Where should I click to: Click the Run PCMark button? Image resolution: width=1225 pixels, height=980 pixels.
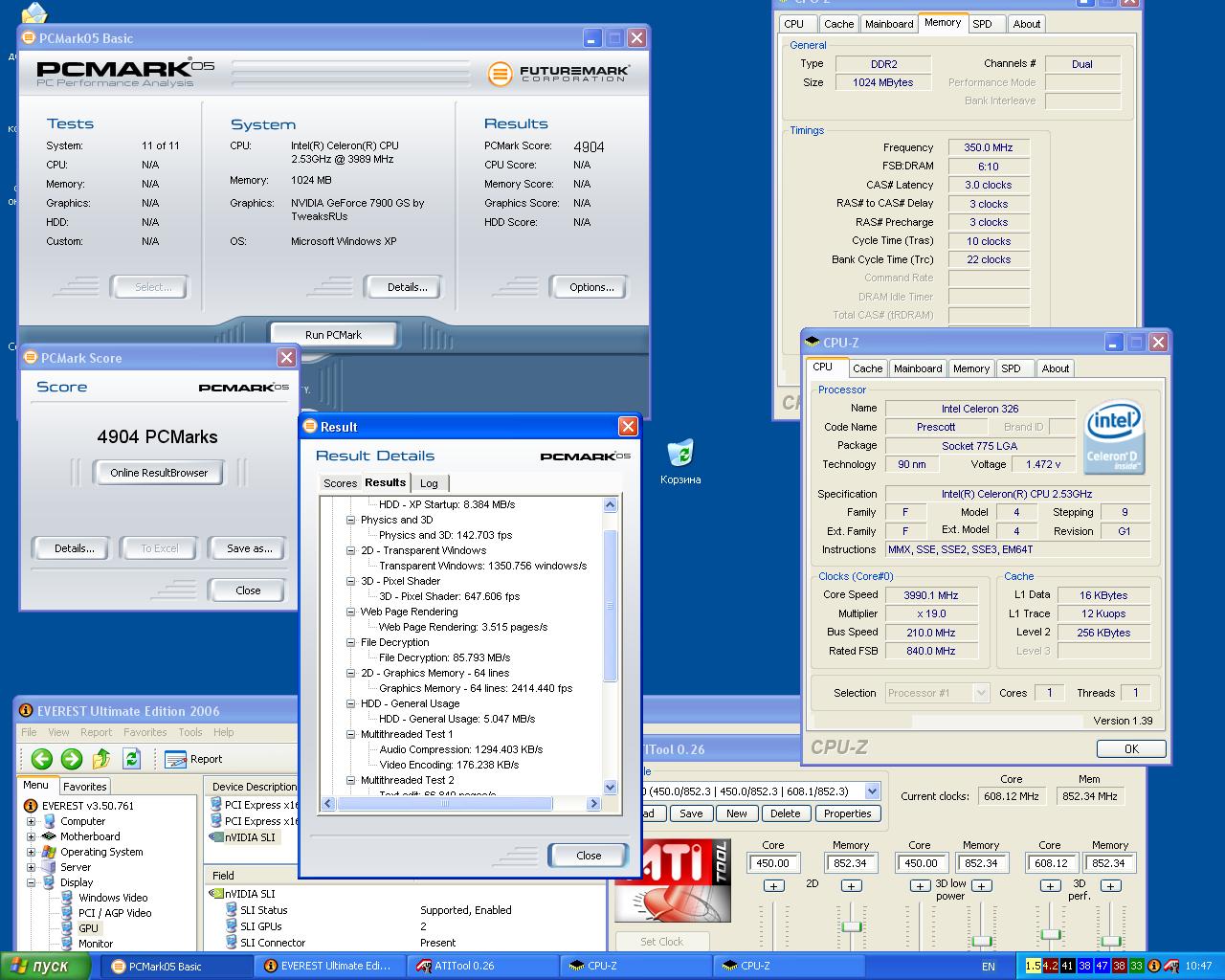[x=333, y=335]
